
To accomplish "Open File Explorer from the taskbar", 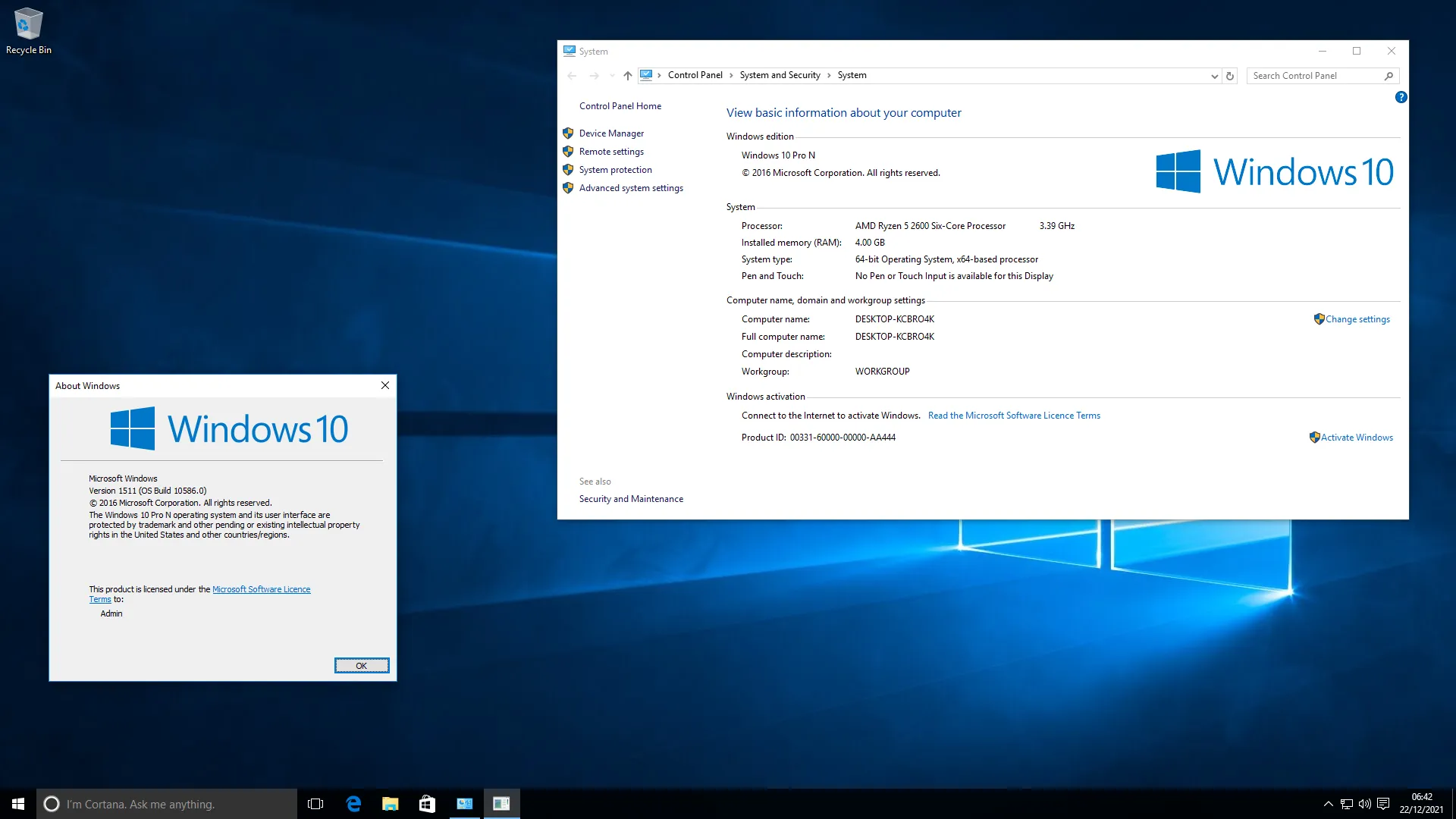I will [x=391, y=804].
